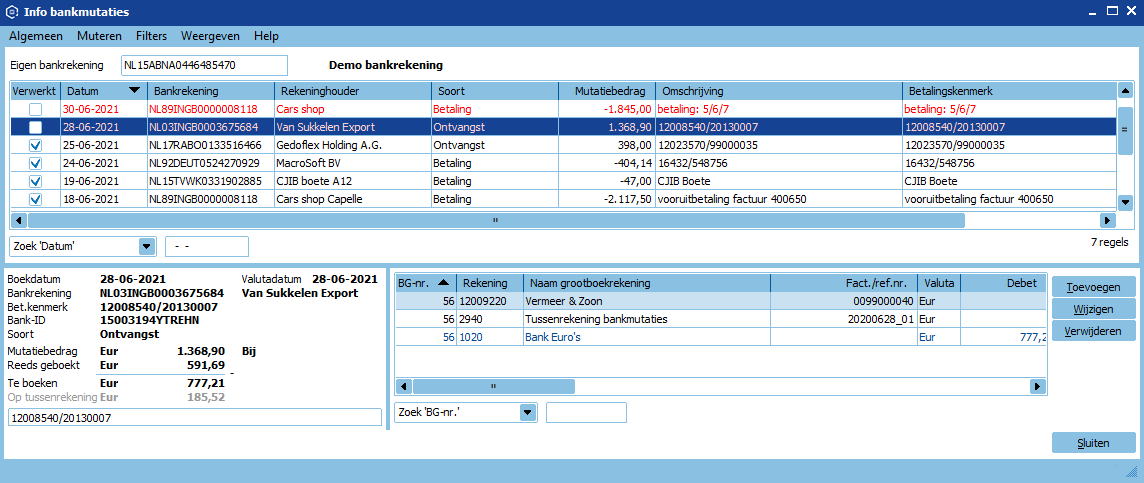Viewport: 1144px width, 483px height.
Task: Click the Sluiten button
Action: [1093, 442]
